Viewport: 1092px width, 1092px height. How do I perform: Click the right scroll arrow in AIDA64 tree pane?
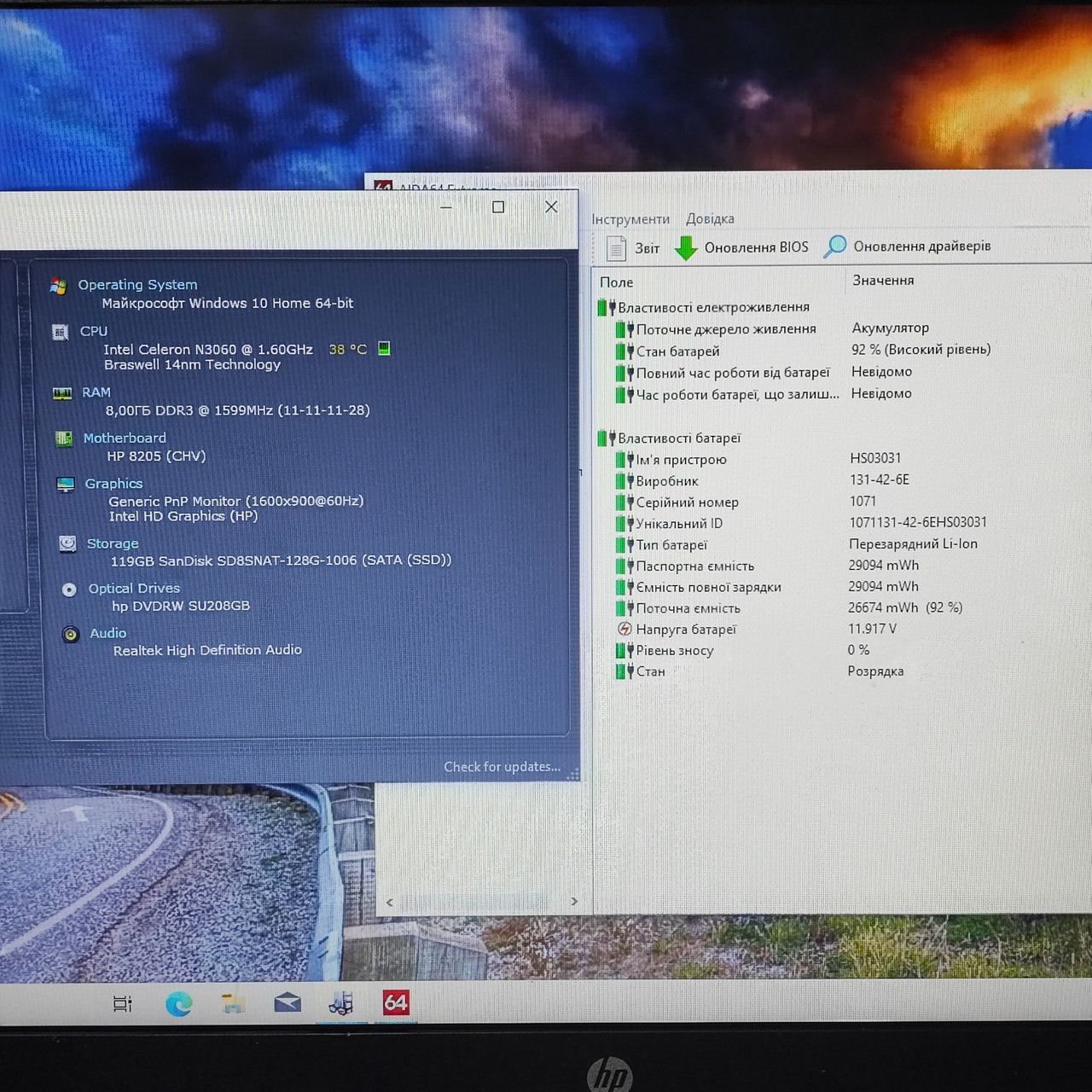574,901
